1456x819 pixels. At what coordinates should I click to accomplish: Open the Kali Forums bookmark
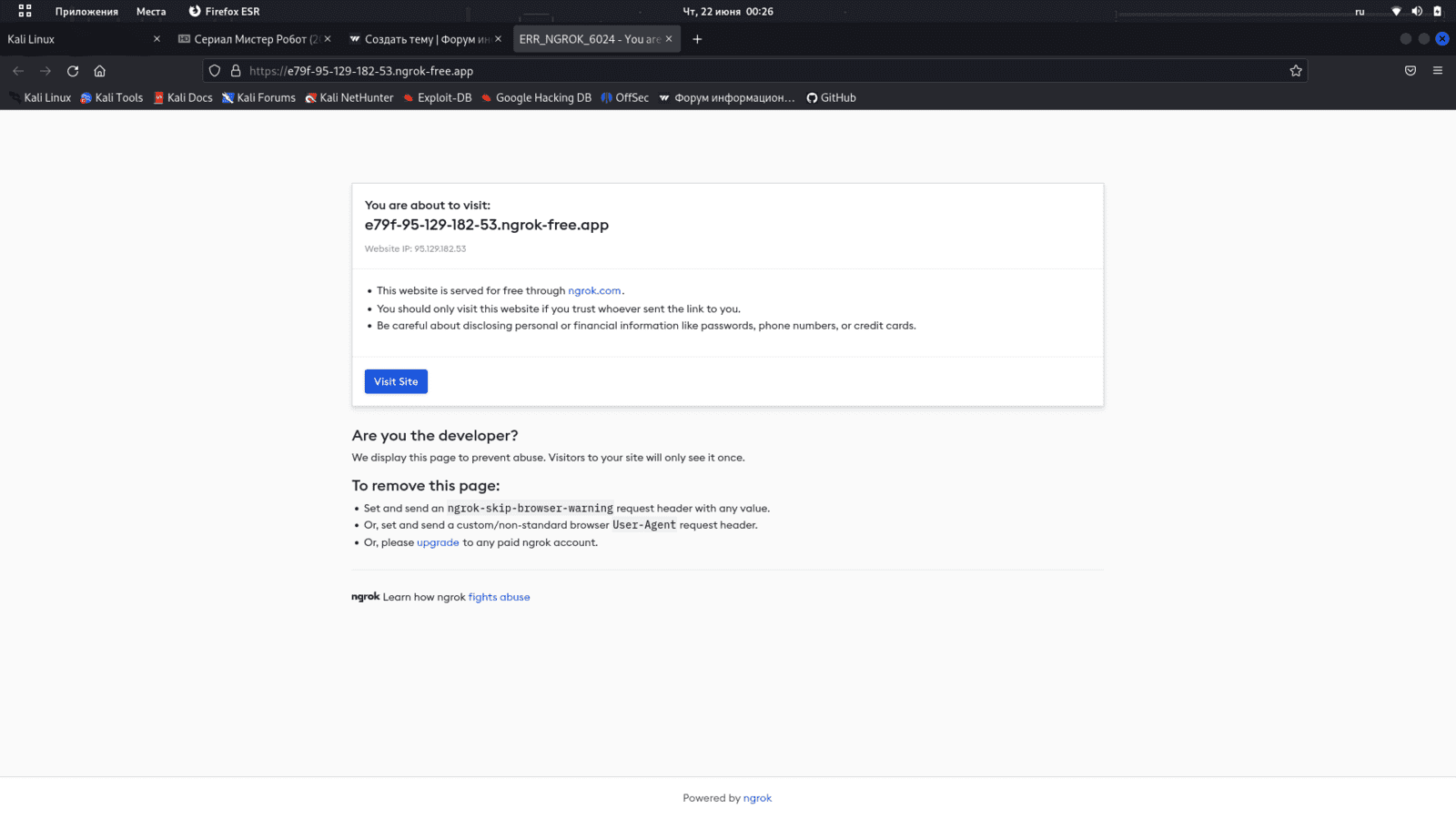tap(258, 98)
